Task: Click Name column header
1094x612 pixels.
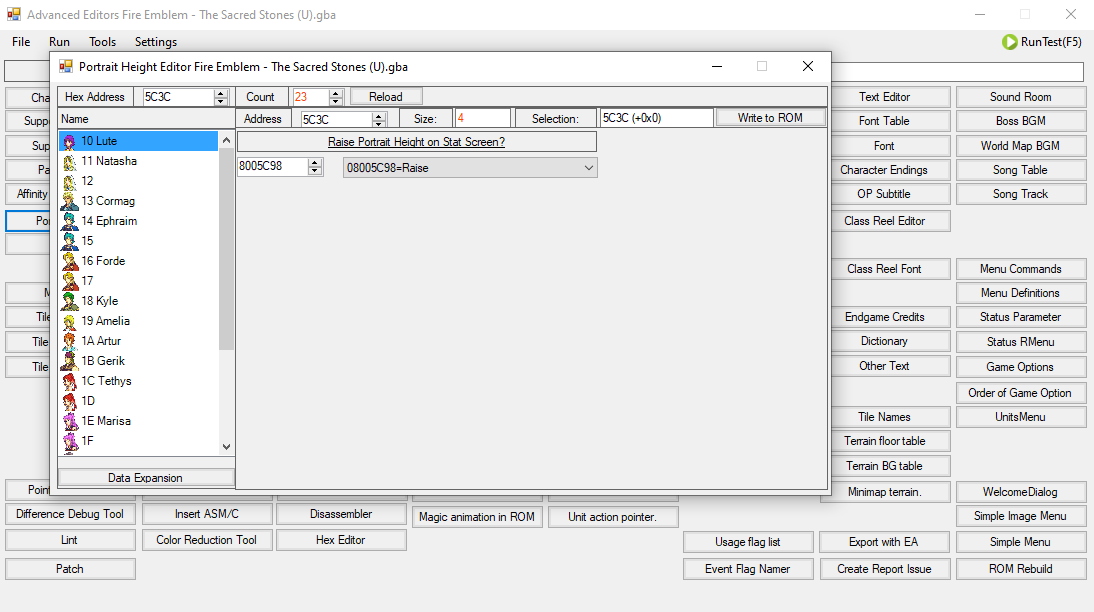Action: (x=146, y=119)
